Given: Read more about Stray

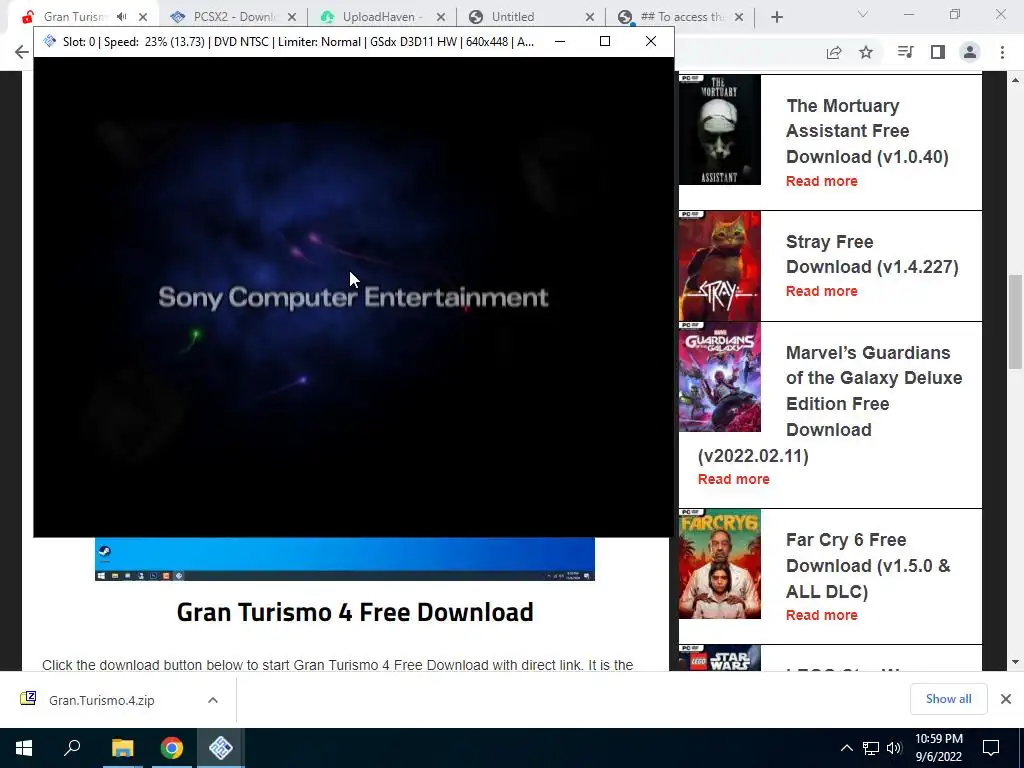Looking at the screenshot, I should [822, 291].
